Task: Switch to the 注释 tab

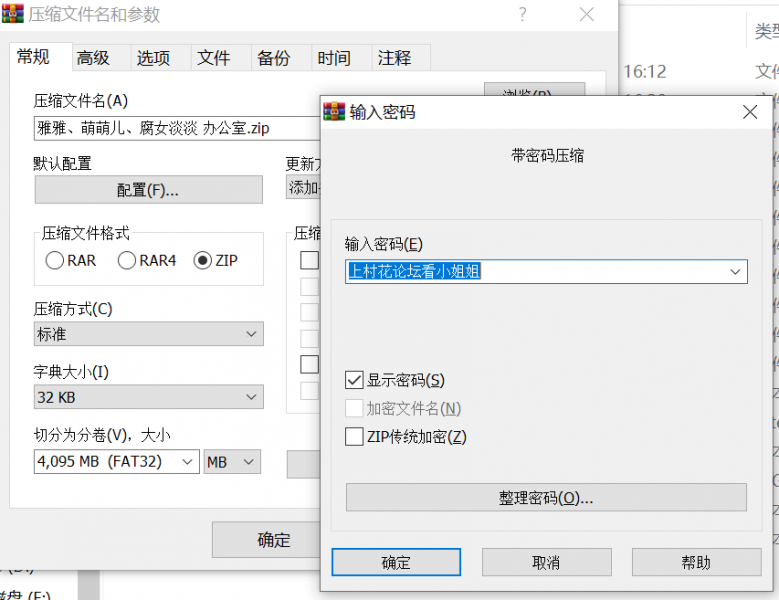Action: [x=394, y=58]
